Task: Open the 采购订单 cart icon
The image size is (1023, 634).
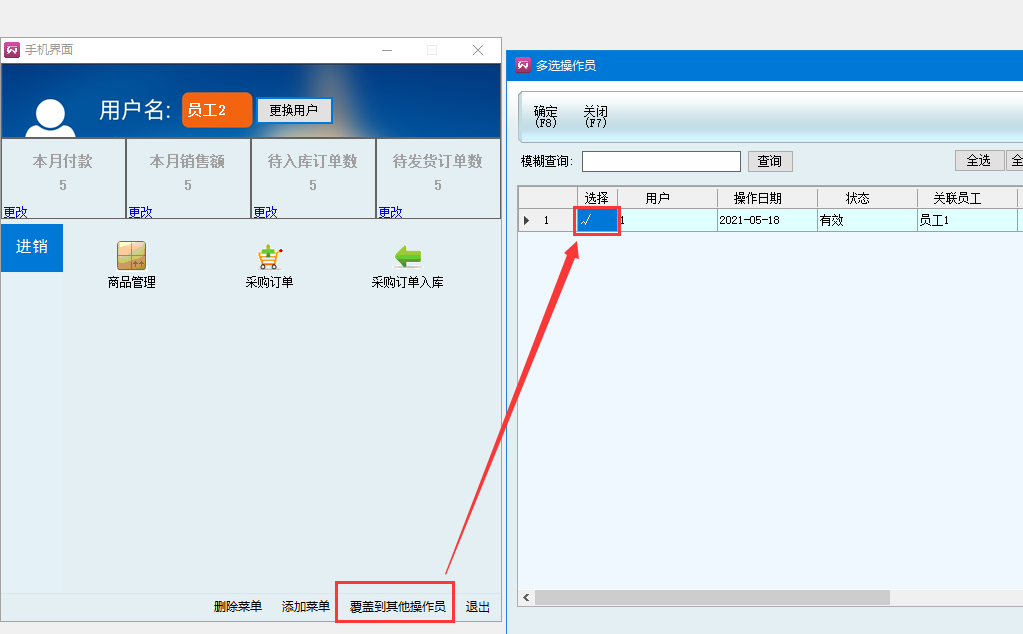Action: tap(269, 257)
